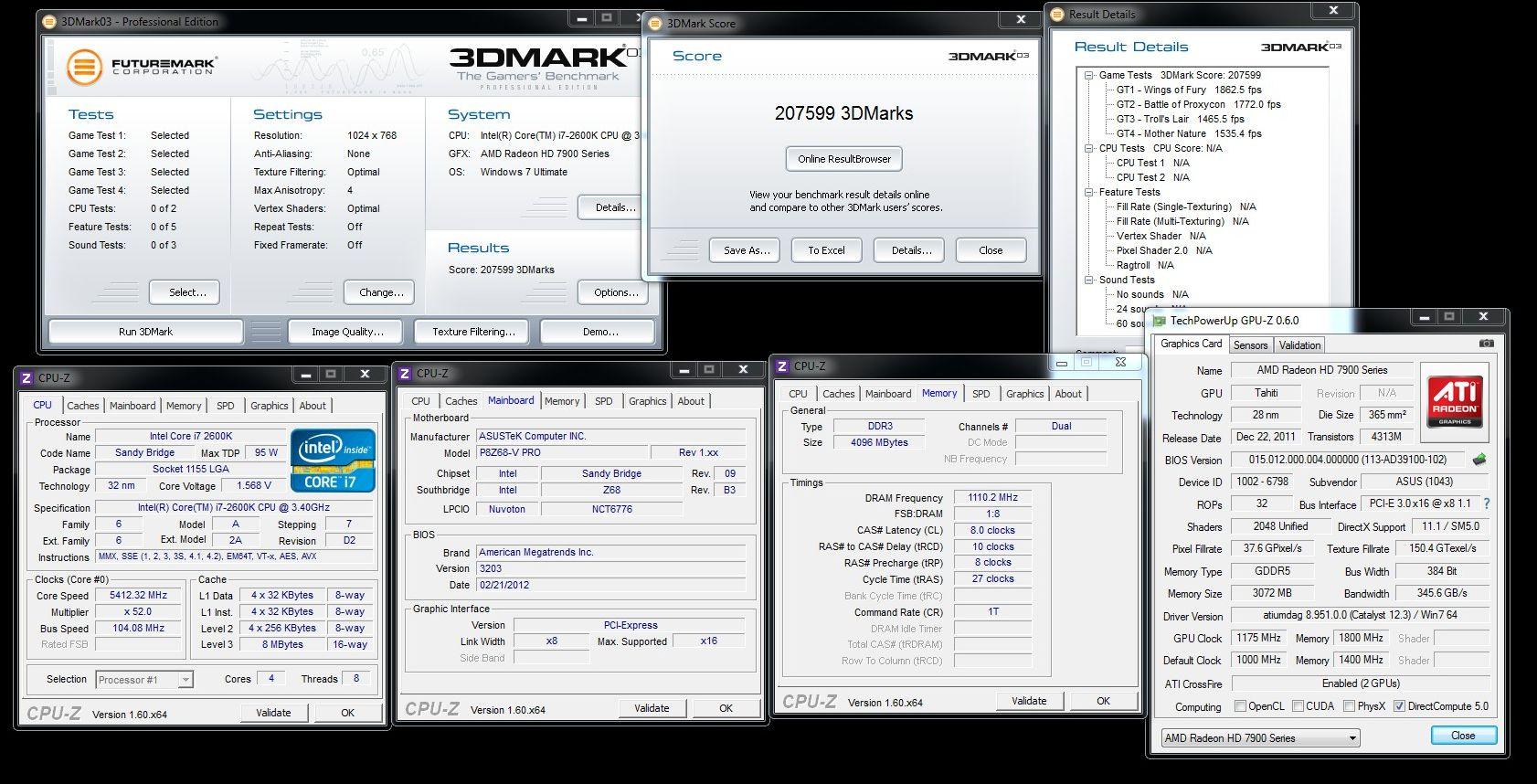Click the Model P8Z68-V PRO field
This screenshot has width=1537, height=784.
pyautogui.click(x=561, y=453)
